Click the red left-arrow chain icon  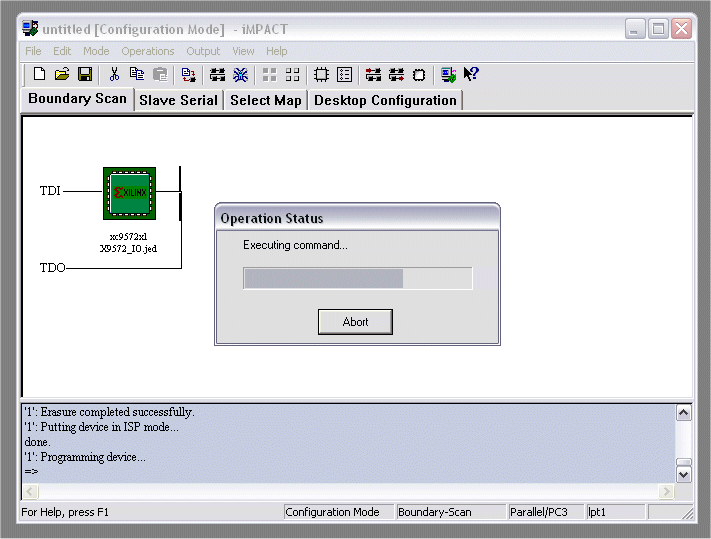pos(373,75)
